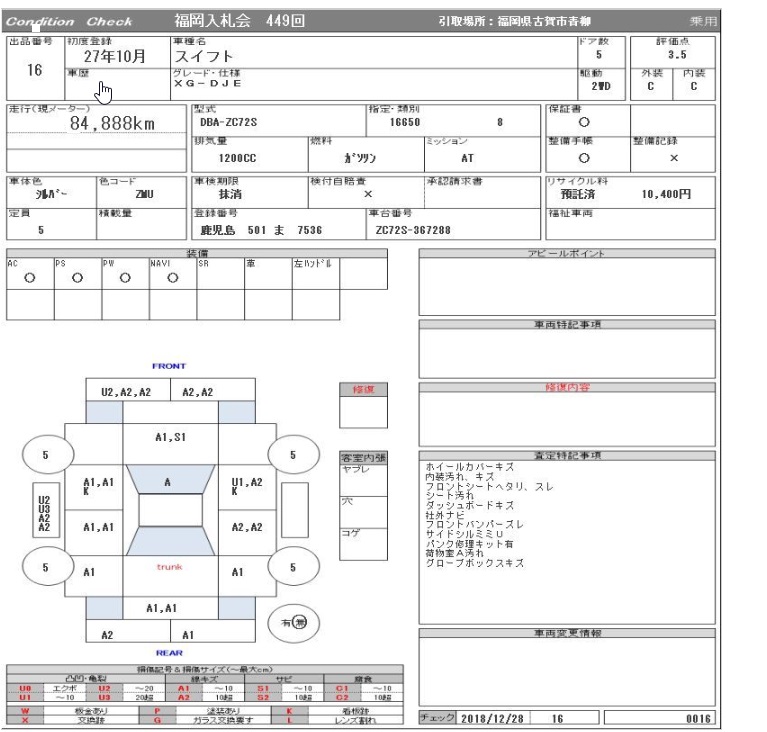
Task: Select the front windshield area marked A
Action: point(169,482)
